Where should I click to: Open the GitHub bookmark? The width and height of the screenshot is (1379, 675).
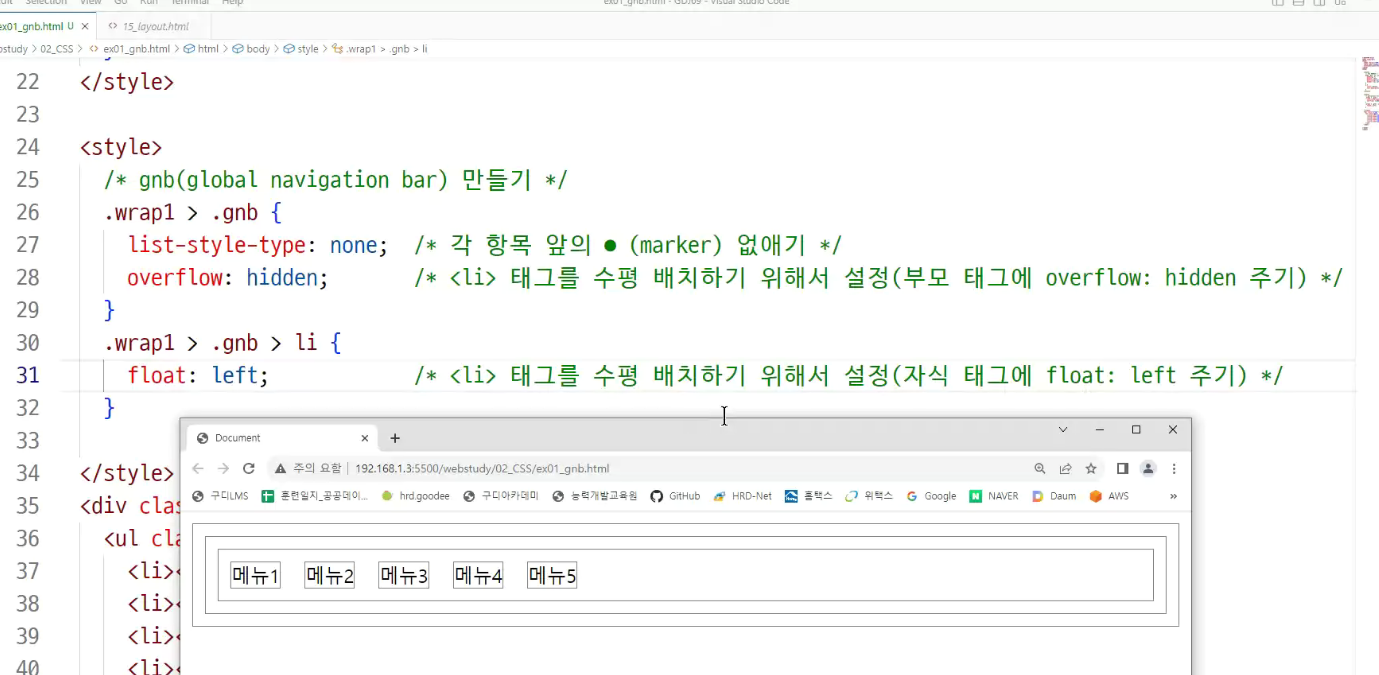click(675, 496)
